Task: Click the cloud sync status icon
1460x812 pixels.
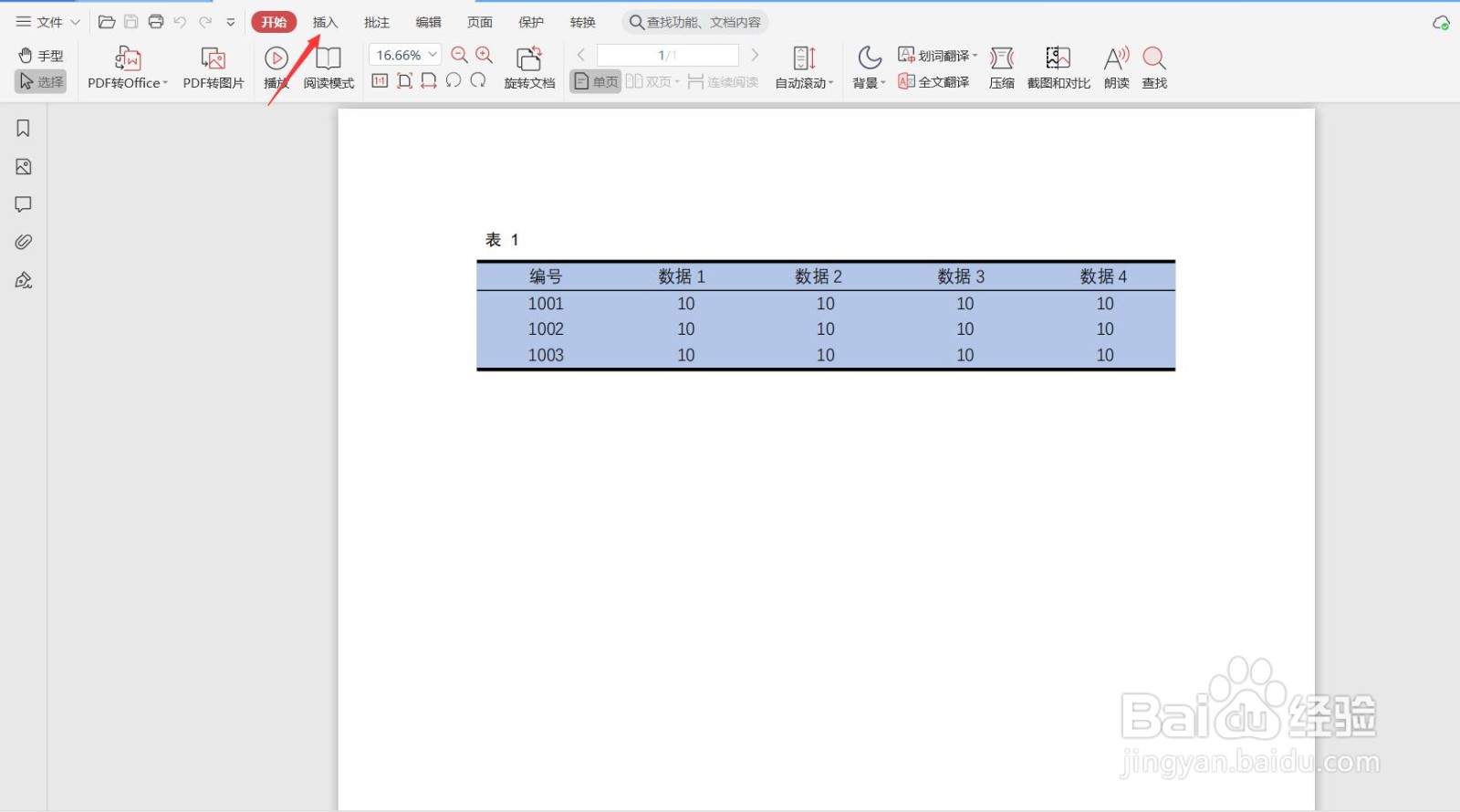Action: [1441, 23]
